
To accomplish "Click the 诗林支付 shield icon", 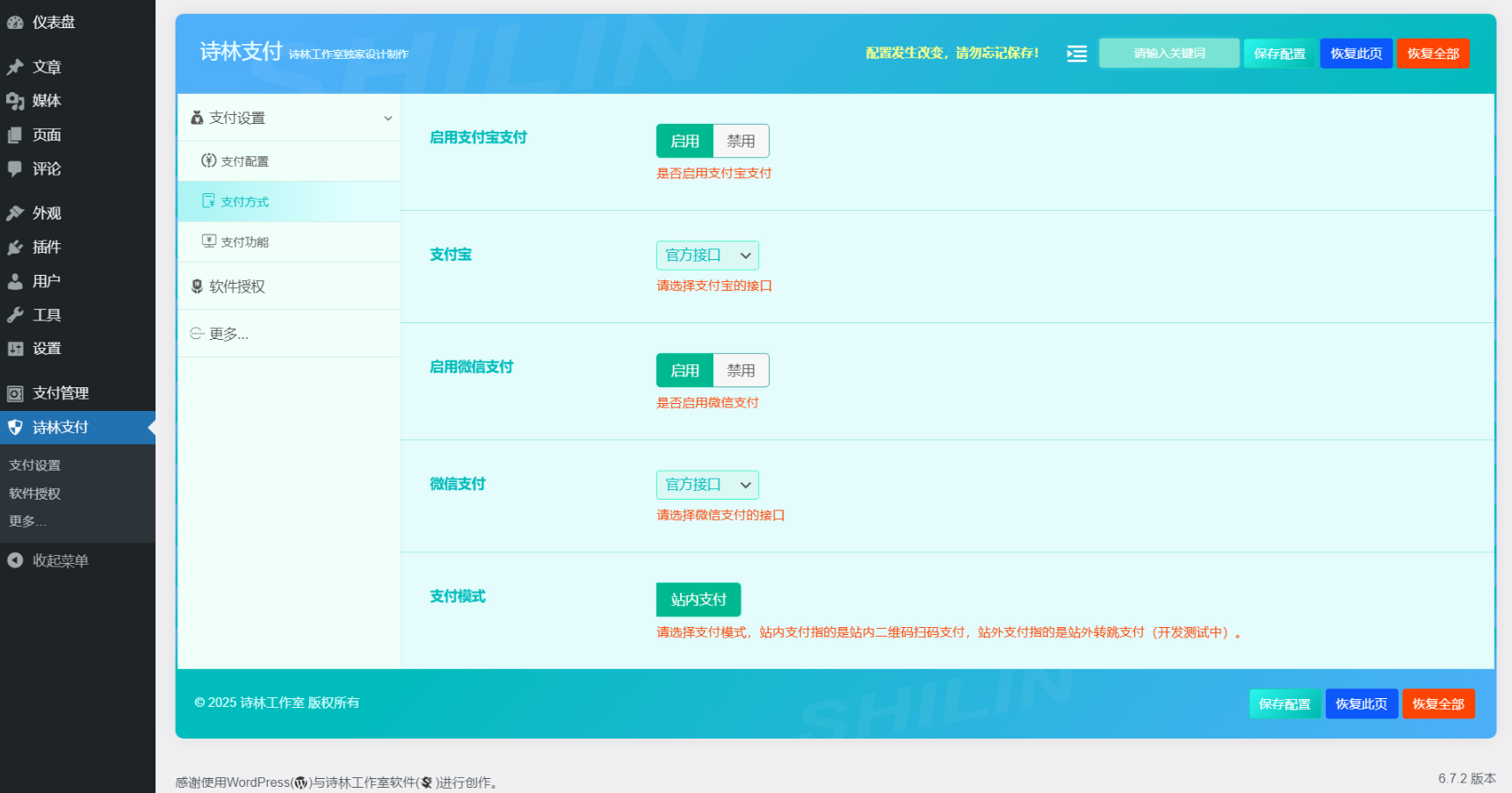I will point(15,428).
